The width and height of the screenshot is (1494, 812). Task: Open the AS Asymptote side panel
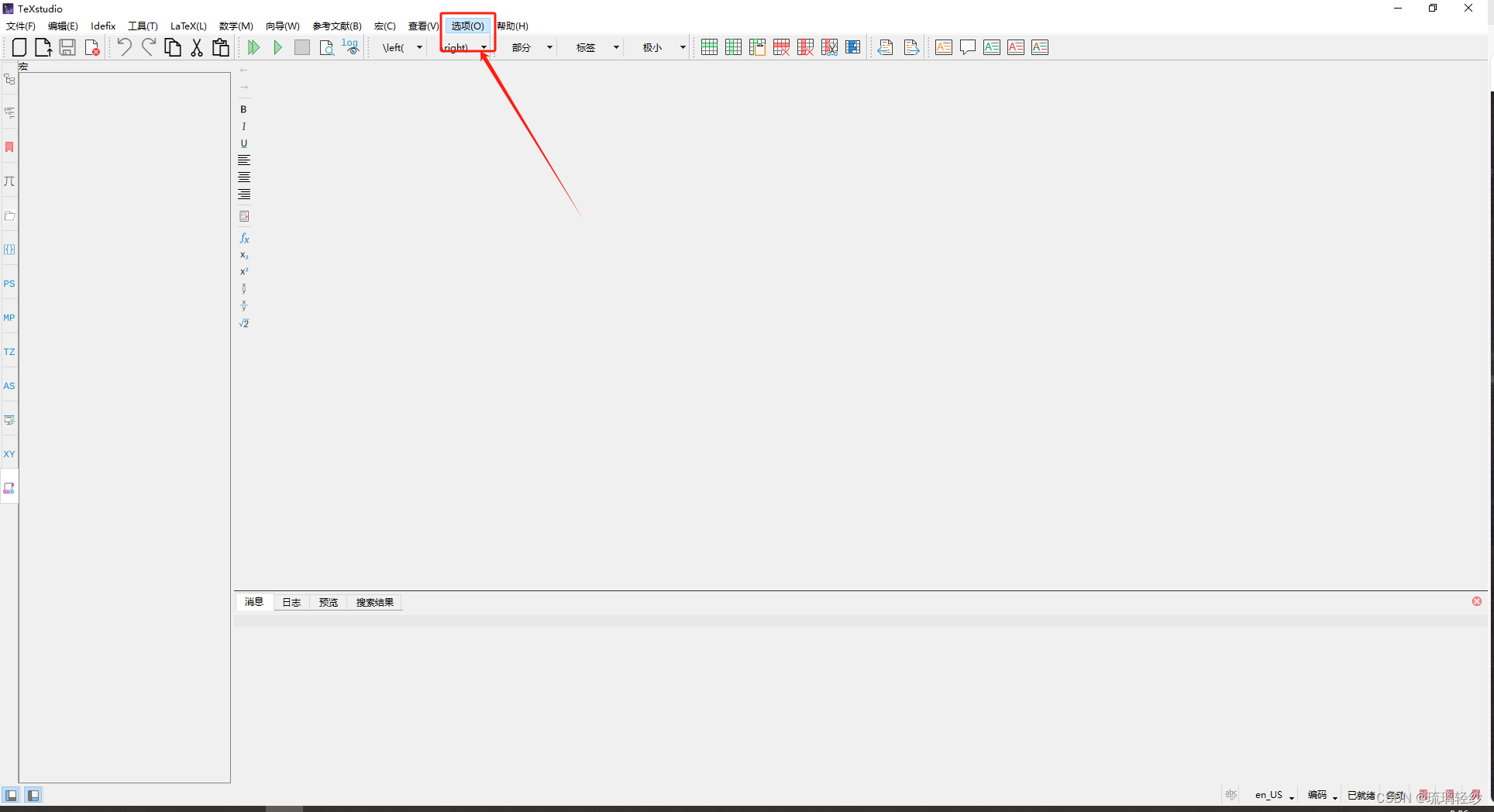[9, 386]
